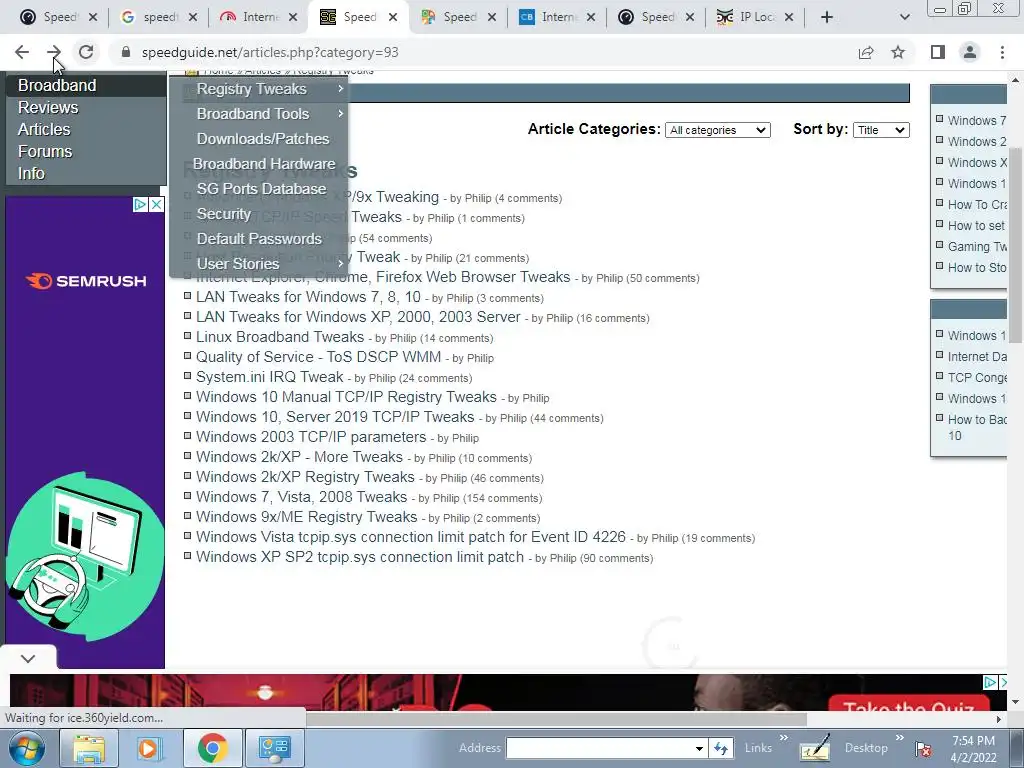Image resolution: width=1024 pixels, height=768 pixels.
Task: Select Default Passwords menu item
Action: coord(259,239)
